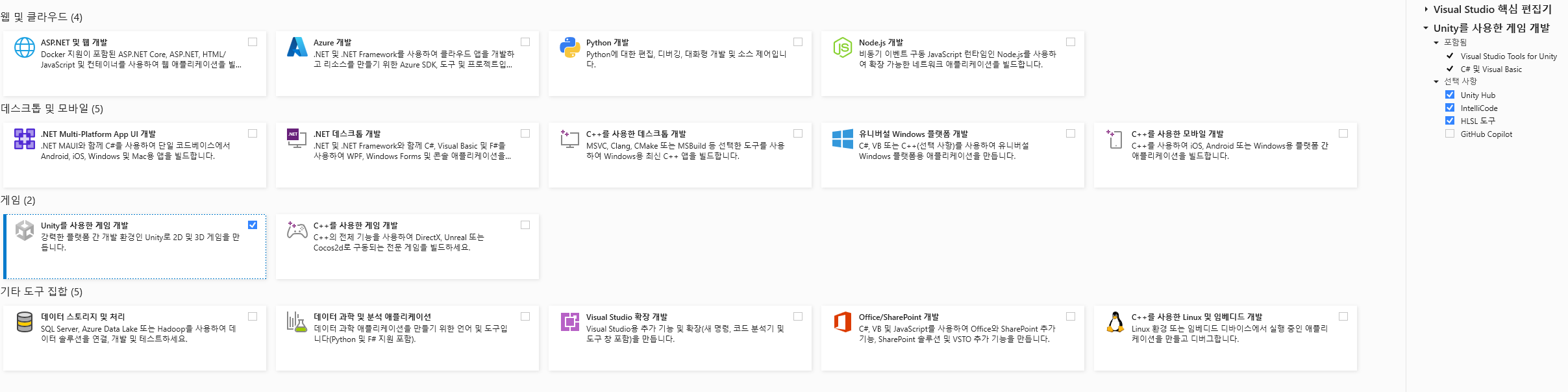This screenshot has height=392, width=1568.
Task: Click the C++ 게임 개발 gamepad icon
Action: click(x=297, y=230)
